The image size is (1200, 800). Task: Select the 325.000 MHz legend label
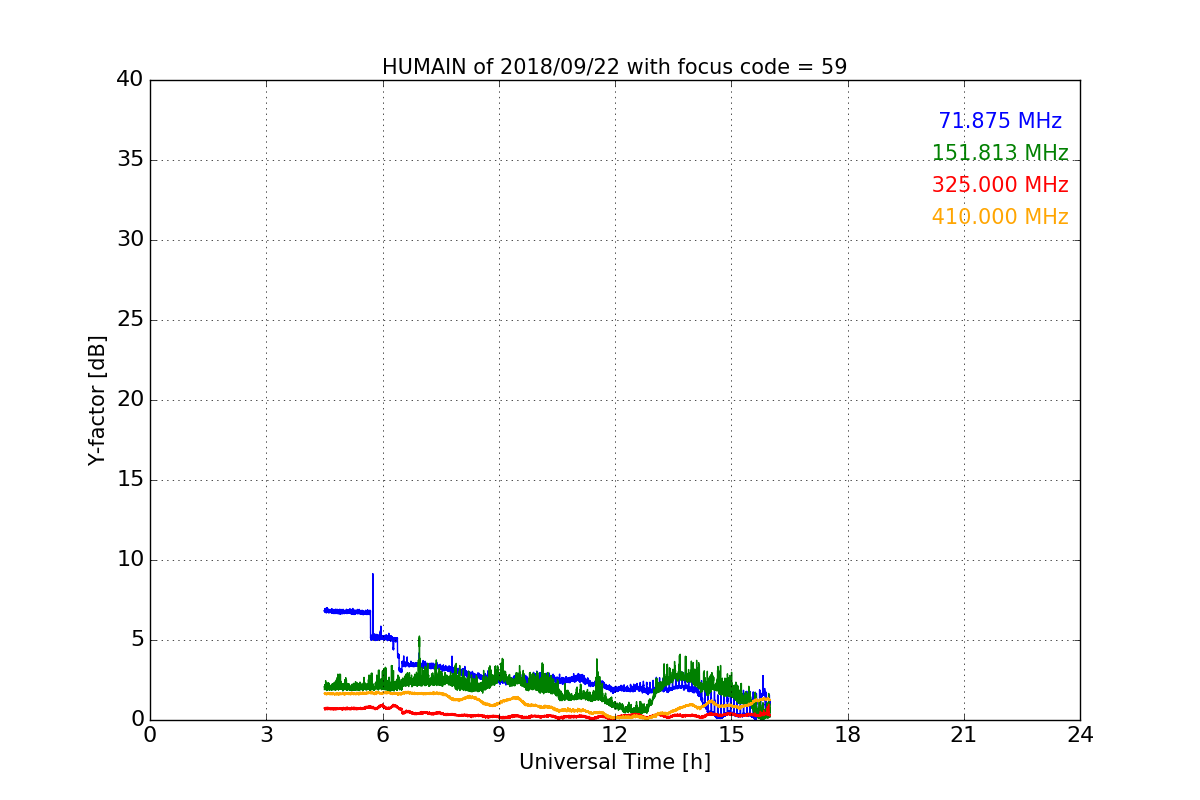pos(1000,185)
